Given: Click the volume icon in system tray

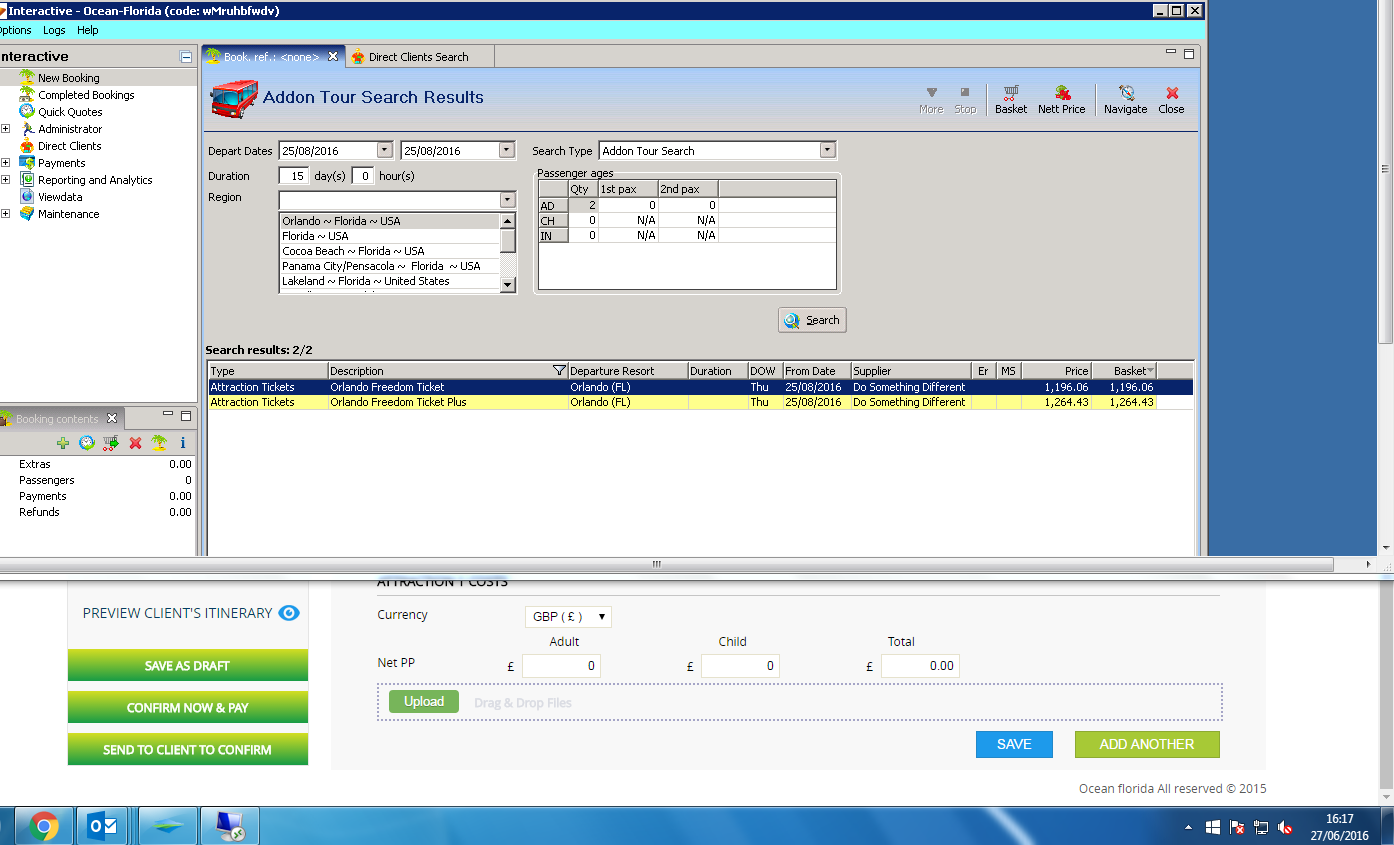Looking at the screenshot, I should point(1285,828).
